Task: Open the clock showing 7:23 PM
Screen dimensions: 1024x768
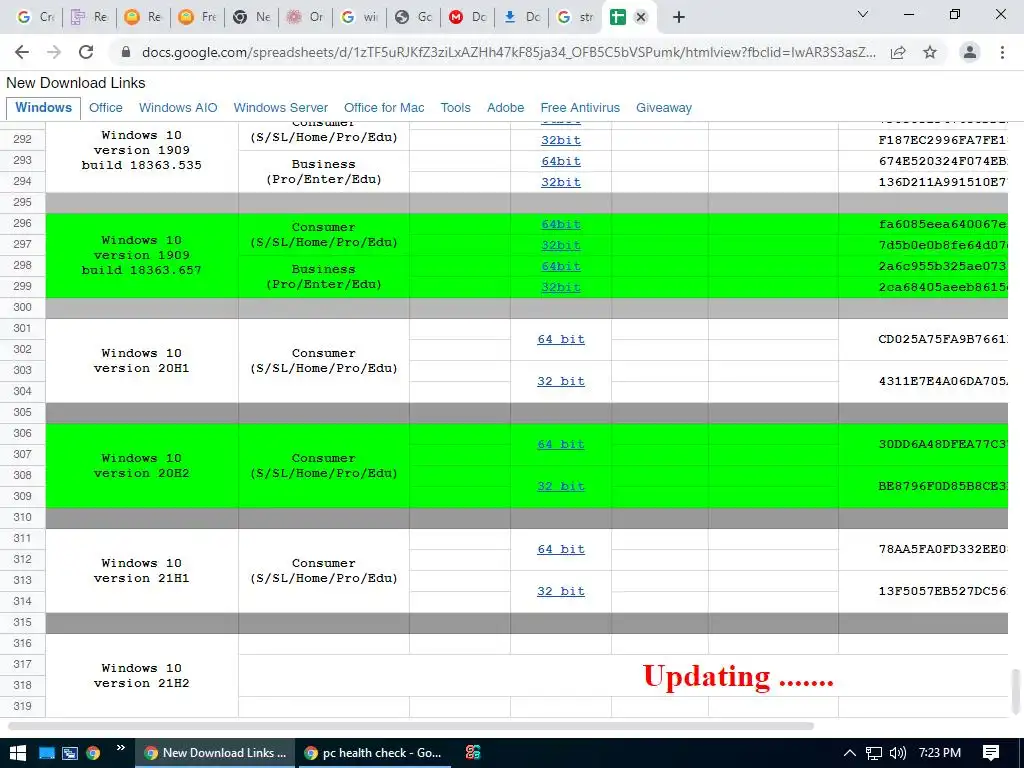Action: pos(940,753)
